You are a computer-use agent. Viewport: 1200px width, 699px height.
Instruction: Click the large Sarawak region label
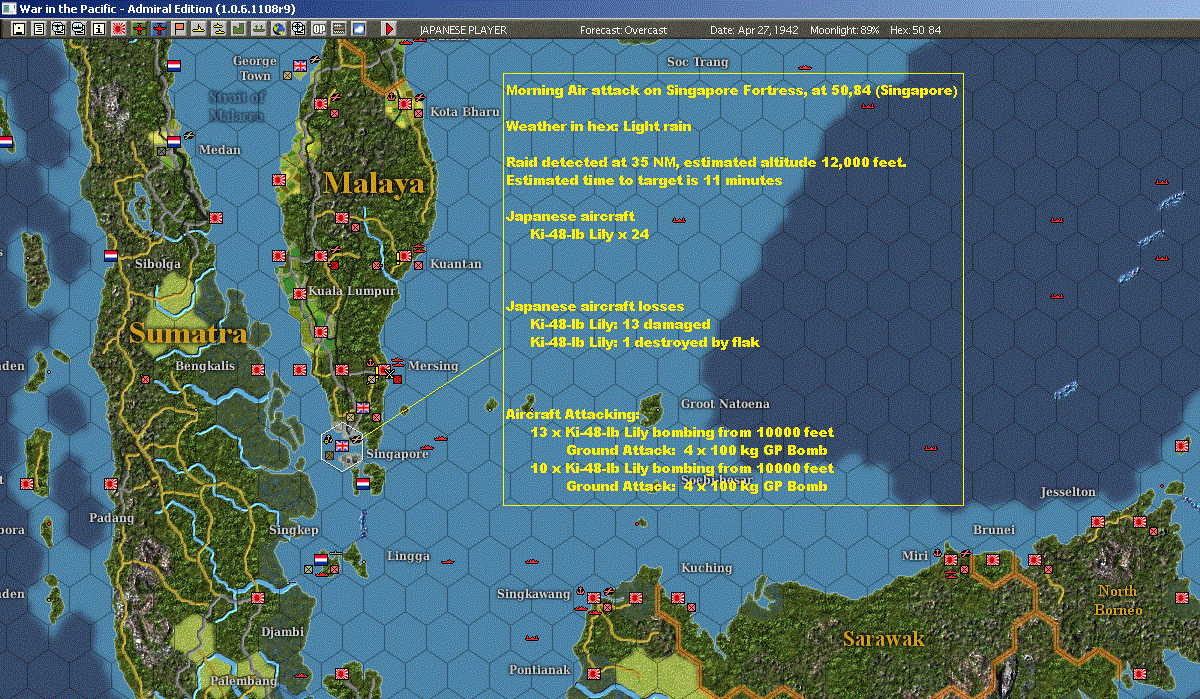[883, 638]
